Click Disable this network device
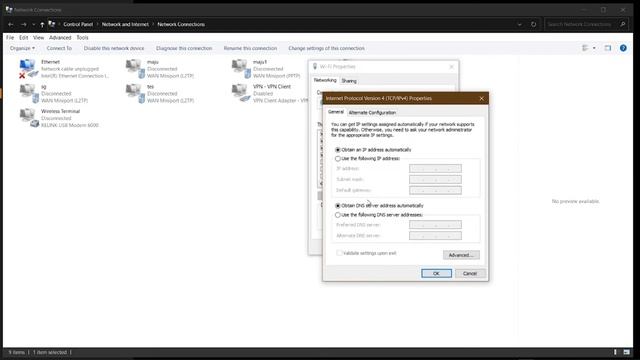This screenshot has width=640, height=360. click(x=114, y=48)
